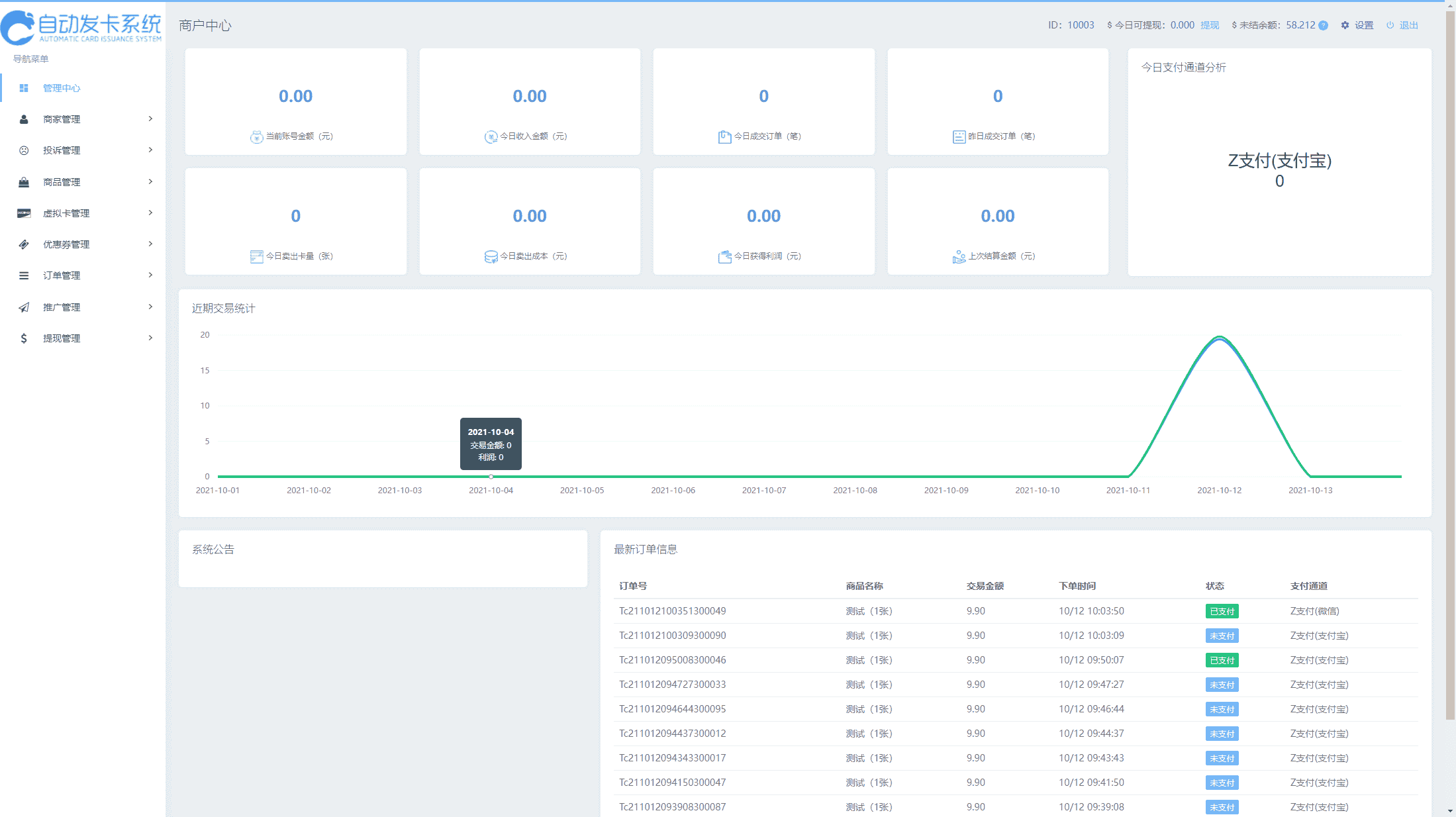
Task: Open the 订单管理 menu label
Action: pyautogui.click(x=62, y=275)
